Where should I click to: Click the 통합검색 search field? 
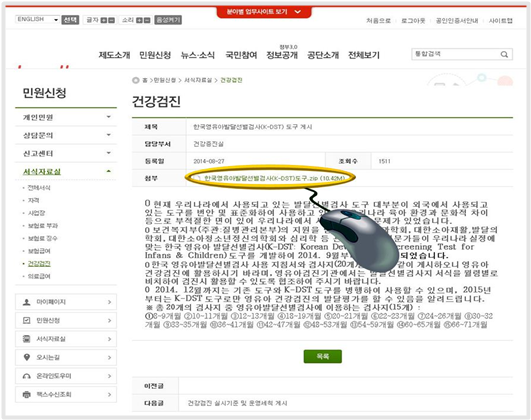[455, 54]
